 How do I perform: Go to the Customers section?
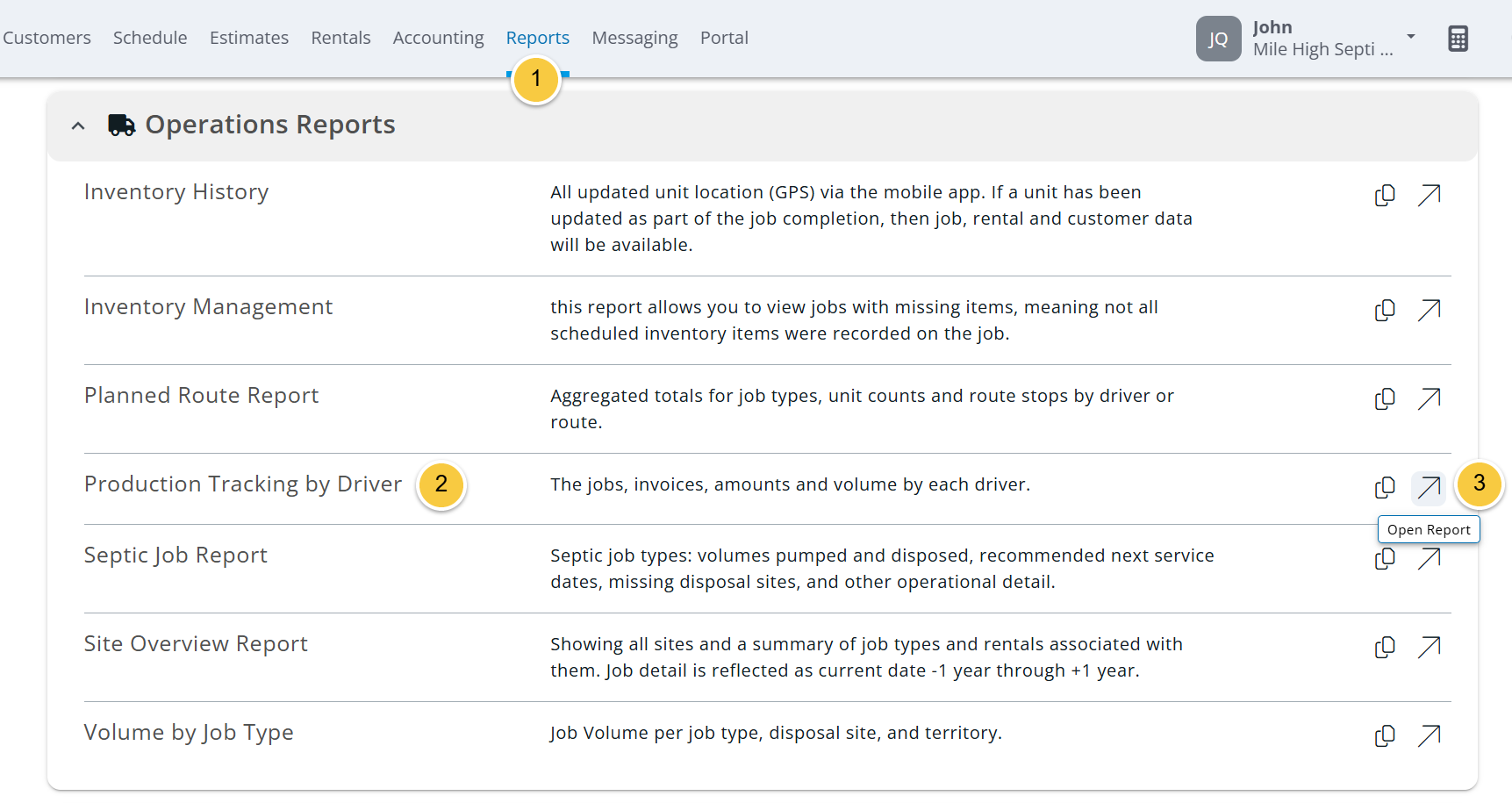[x=47, y=37]
